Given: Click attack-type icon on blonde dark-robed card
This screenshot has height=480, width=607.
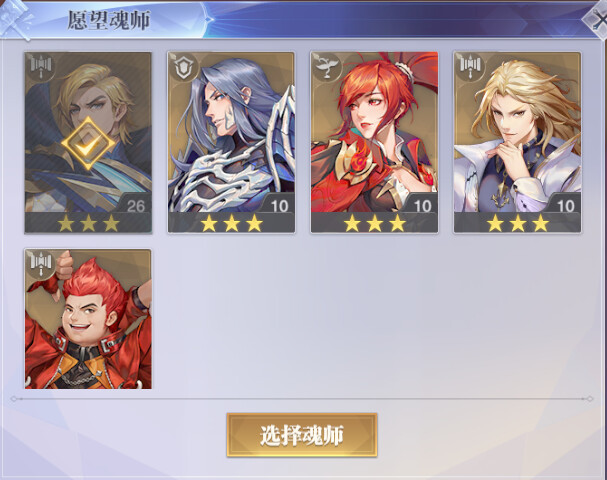Looking at the screenshot, I should coord(41,67).
